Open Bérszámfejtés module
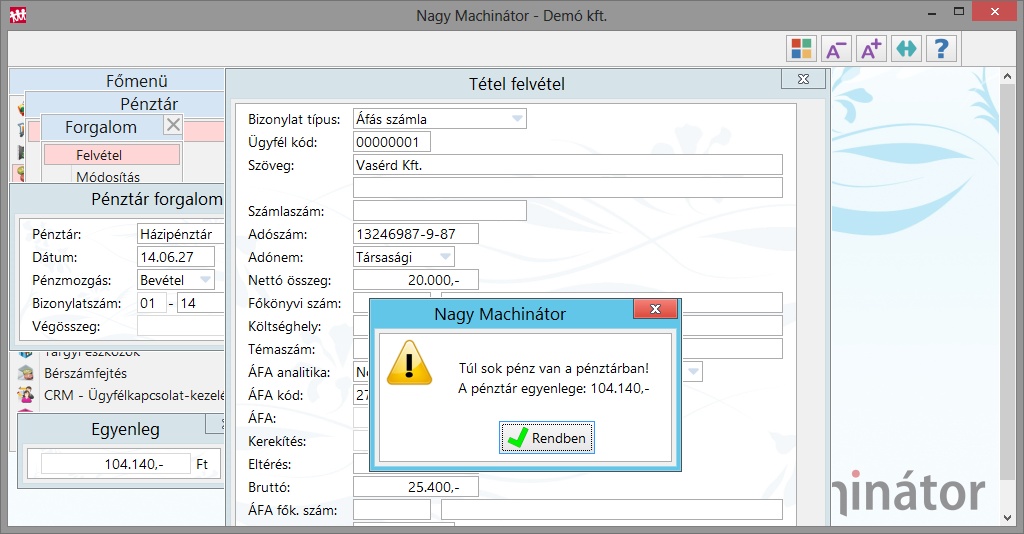Screen dimensions: 1024x534 (86, 373)
